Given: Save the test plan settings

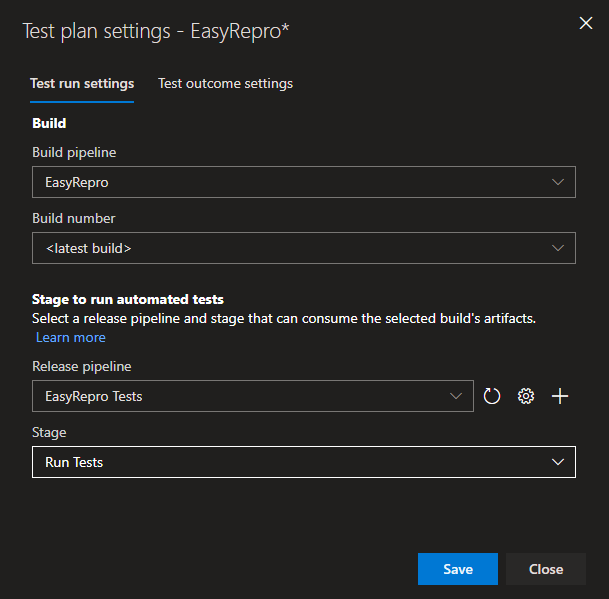Looking at the screenshot, I should pos(457,569).
